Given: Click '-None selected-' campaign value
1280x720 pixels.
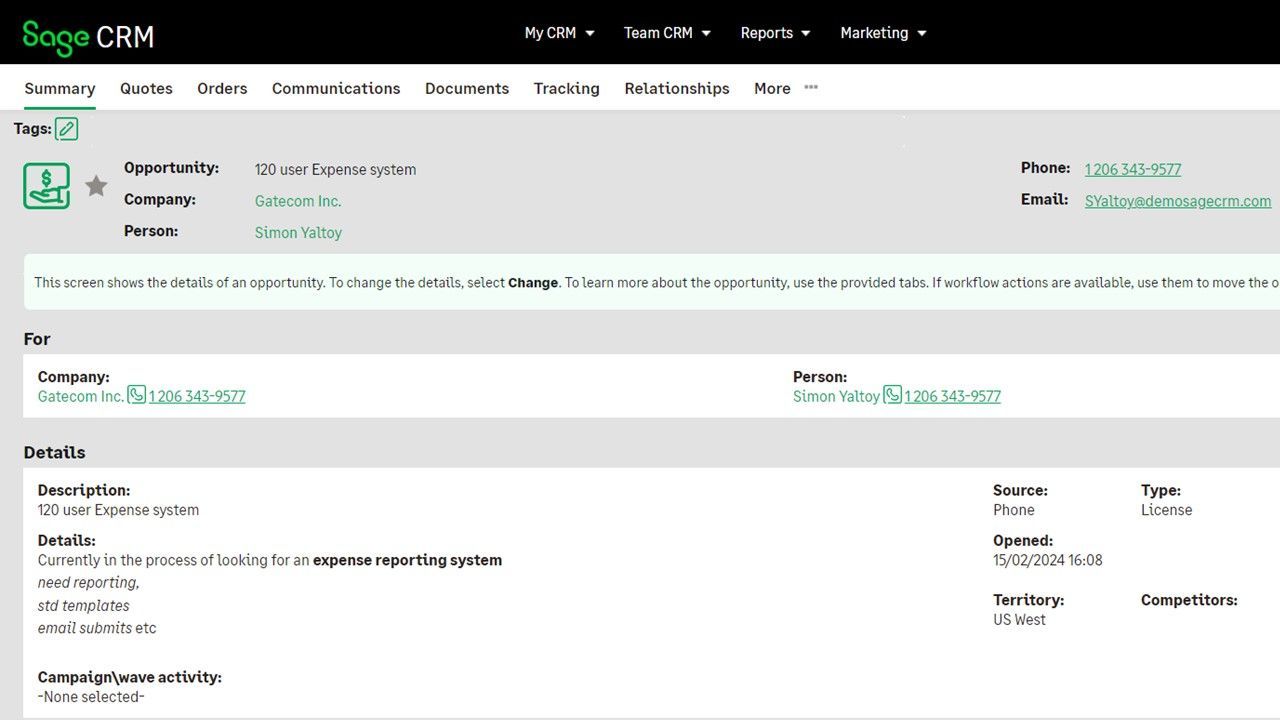Looking at the screenshot, I should (91, 697).
